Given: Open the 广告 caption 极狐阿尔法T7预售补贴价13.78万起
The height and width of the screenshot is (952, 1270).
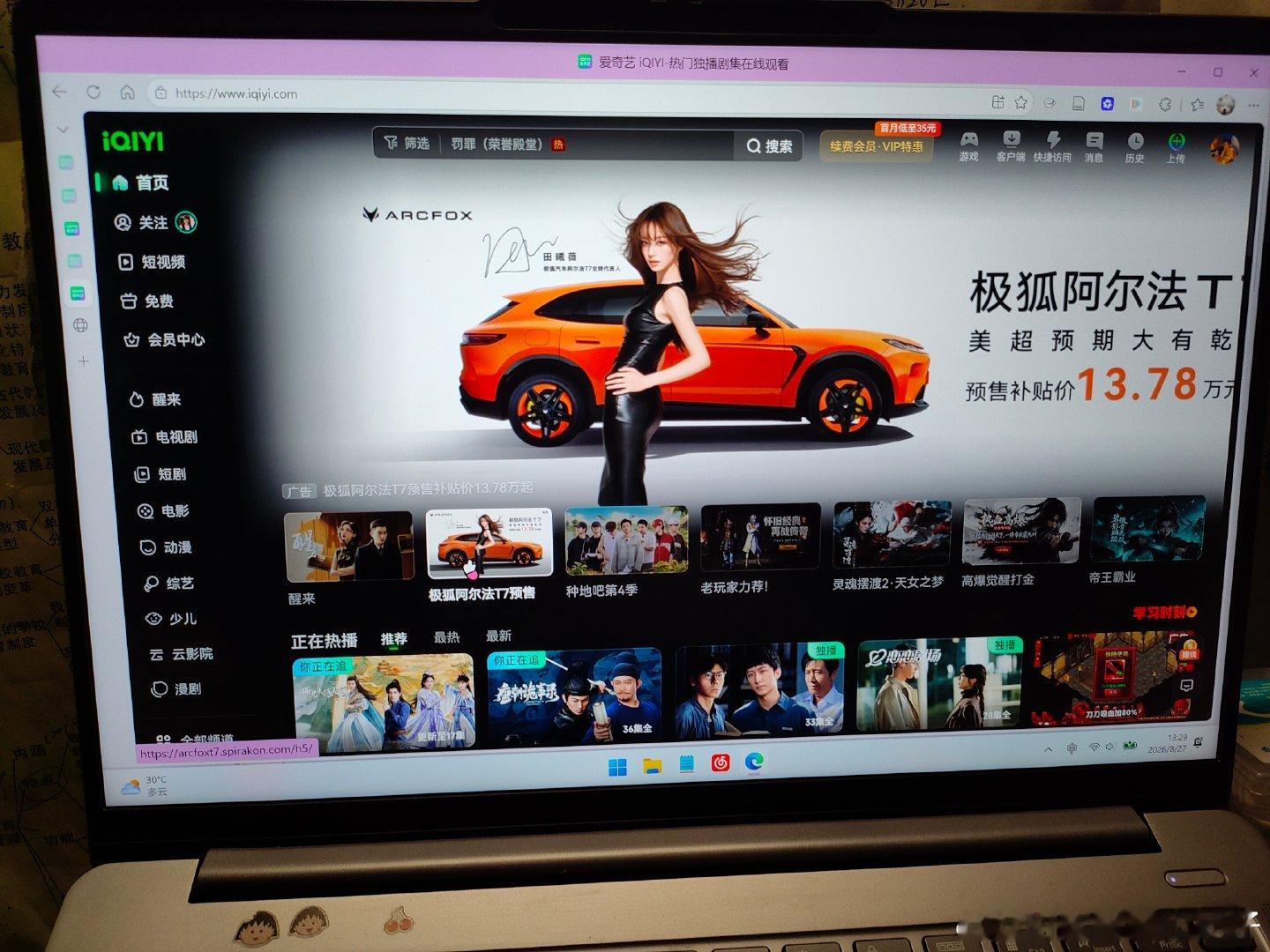Looking at the screenshot, I should (x=428, y=488).
